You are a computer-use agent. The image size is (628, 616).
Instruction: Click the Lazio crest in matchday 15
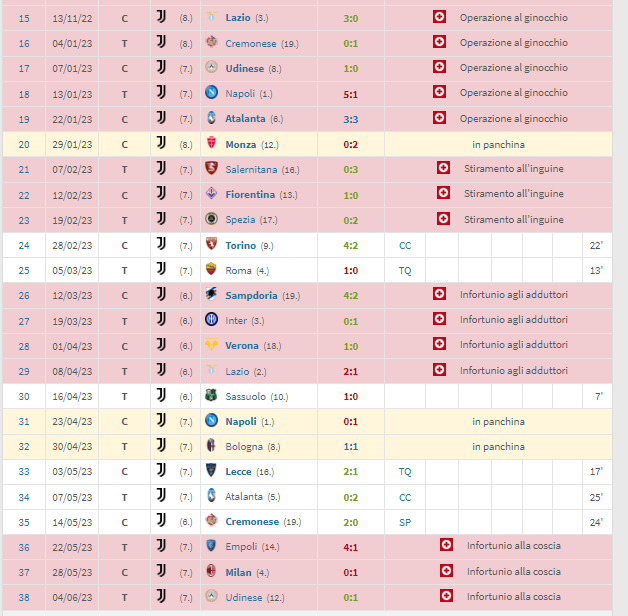(x=211, y=16)
